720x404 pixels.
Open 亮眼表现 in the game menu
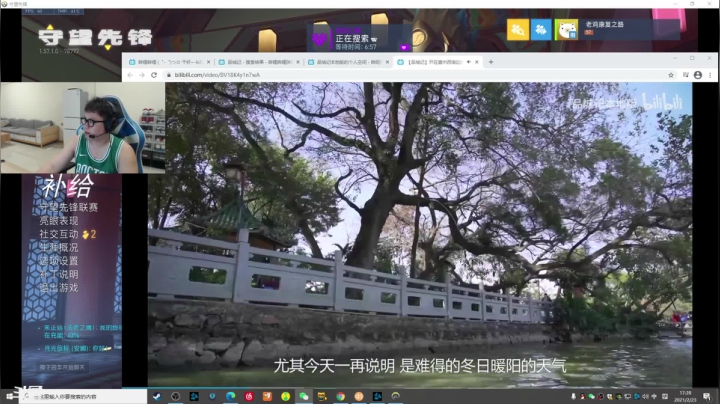coord(59,221)
